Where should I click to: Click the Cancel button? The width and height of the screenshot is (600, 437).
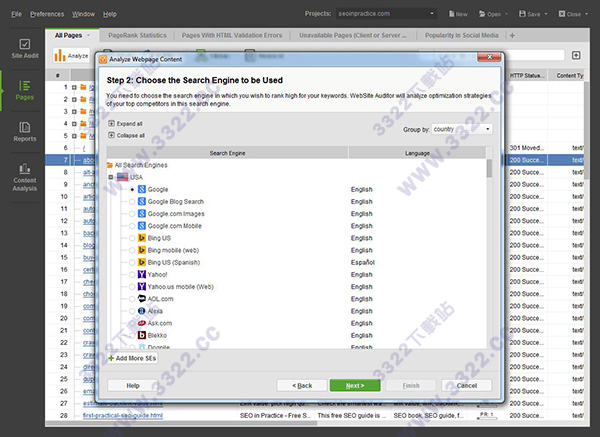[x=466, y=385]
